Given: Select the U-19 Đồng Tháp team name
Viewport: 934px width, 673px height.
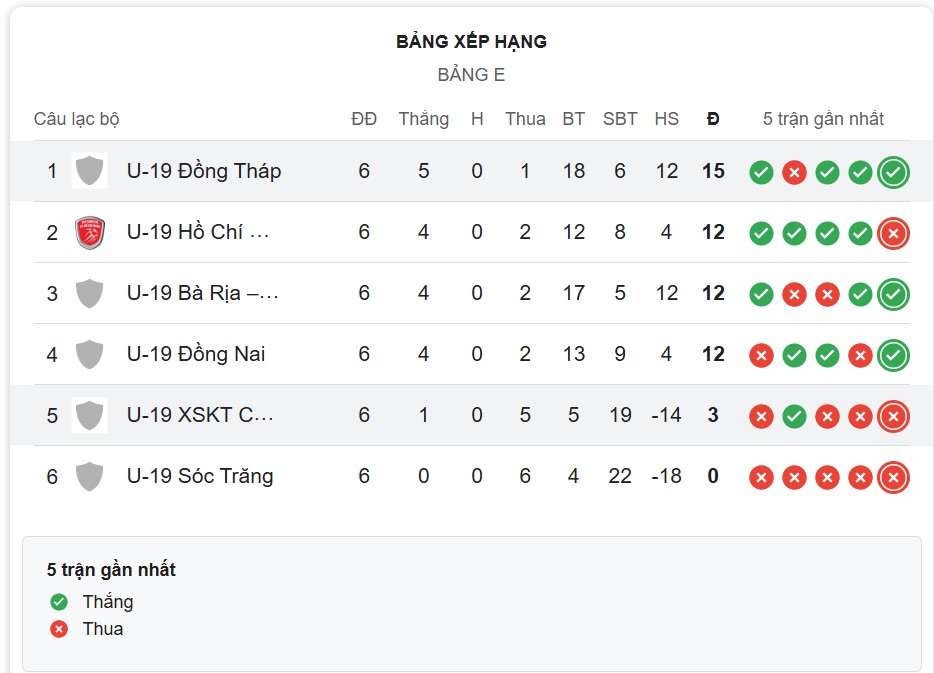Looking at the screenshot, I should [203, 171].
